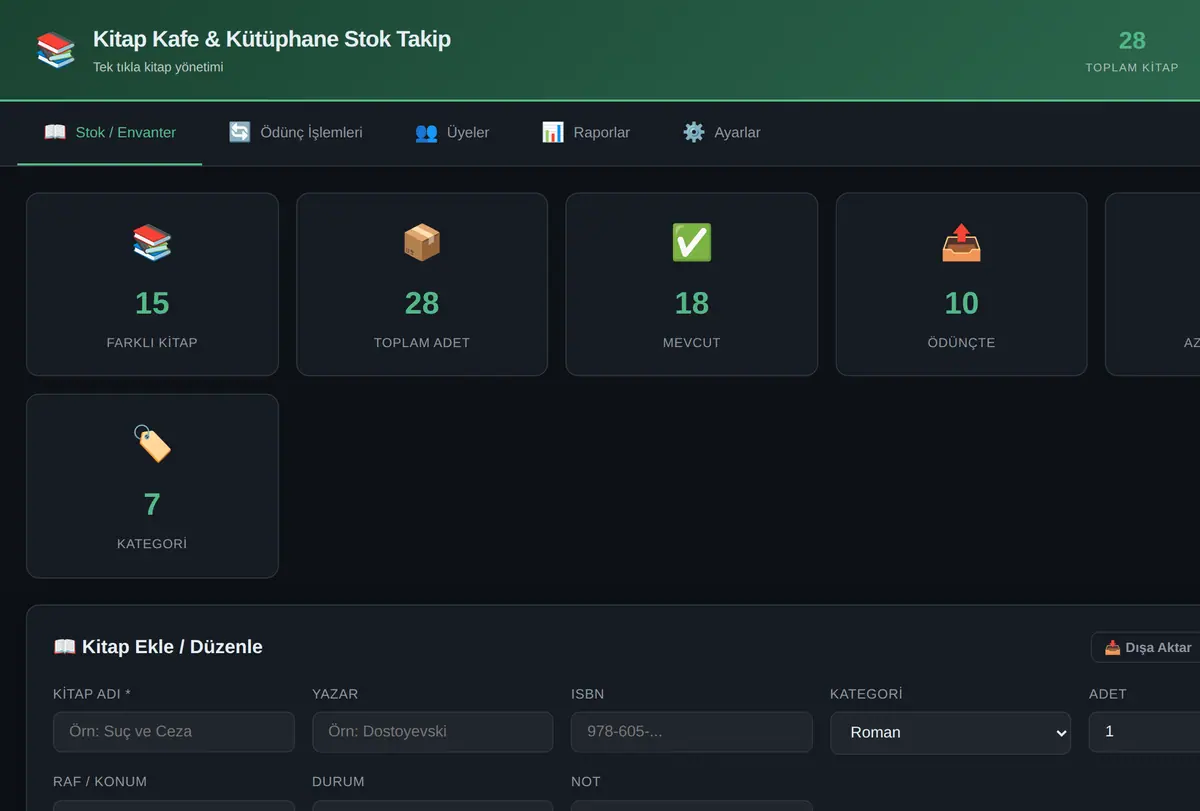Click the "TOPLAM ADET" card label
The height and width of the screenshot is (811, 1200).
click(x=422, y=343)
